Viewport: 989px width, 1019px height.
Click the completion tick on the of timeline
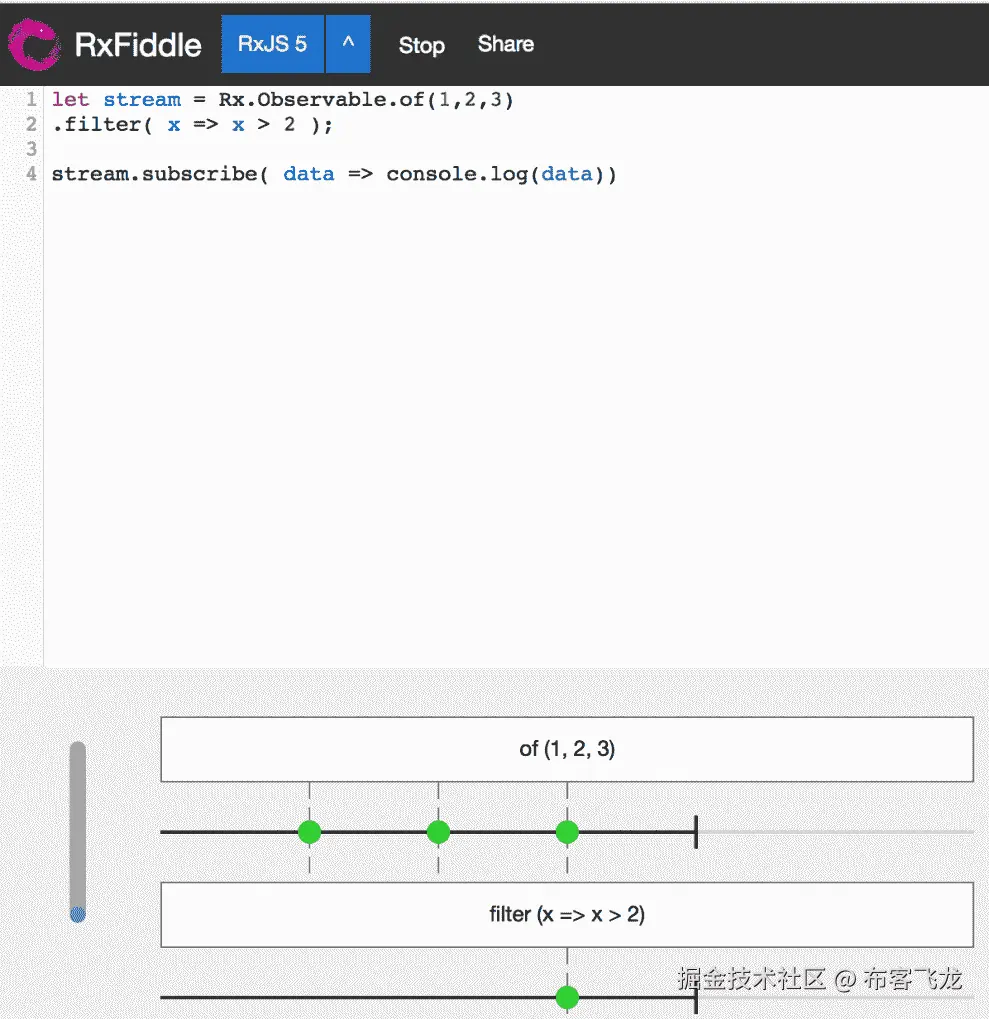coord(695,831)
